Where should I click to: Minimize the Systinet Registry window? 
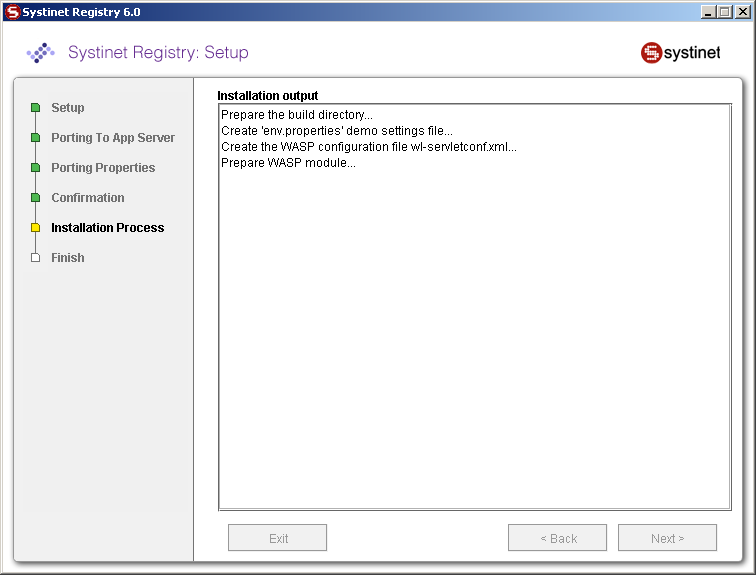pos(708,12)
